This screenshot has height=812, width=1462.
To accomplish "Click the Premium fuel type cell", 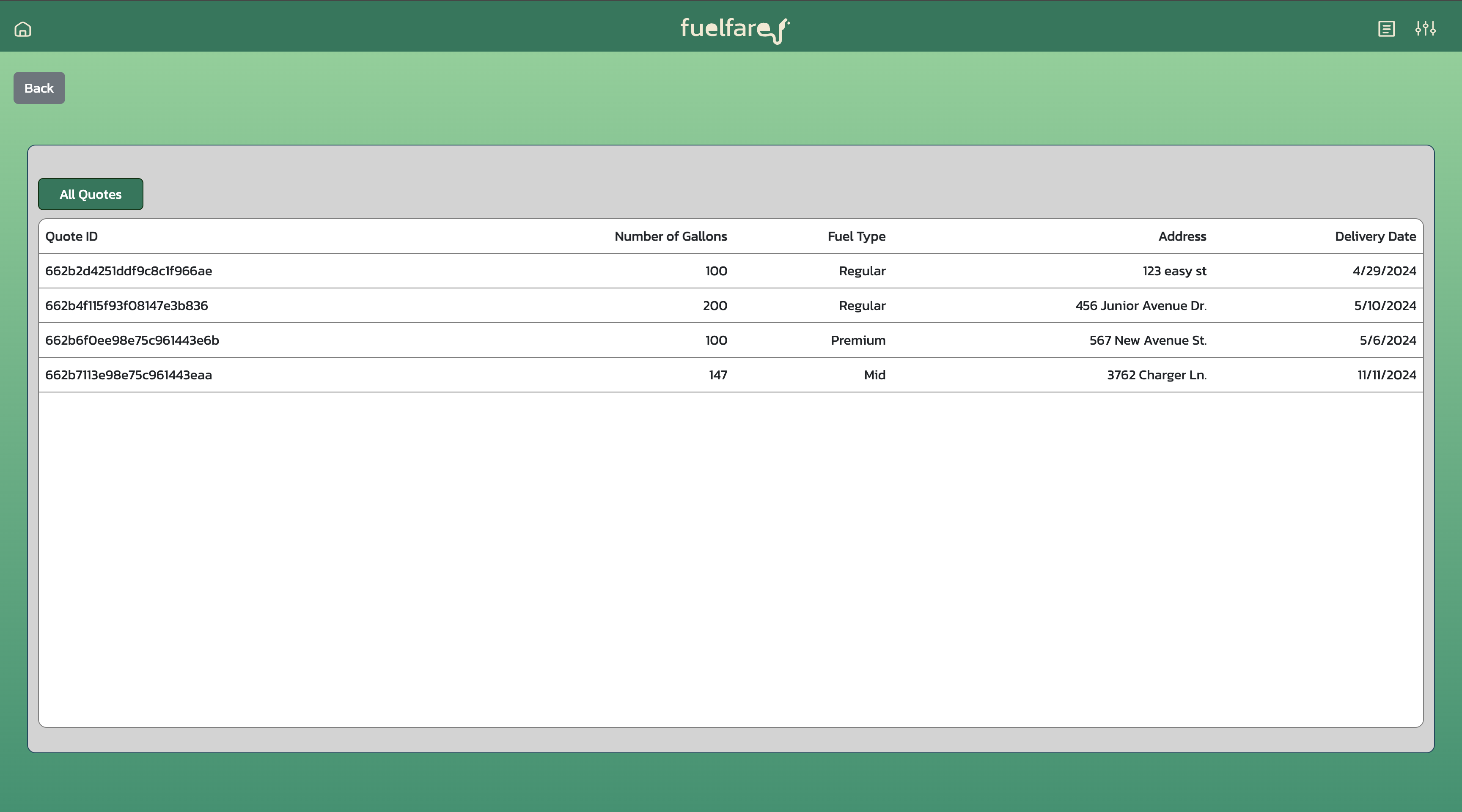I will (x=857, y=340).
